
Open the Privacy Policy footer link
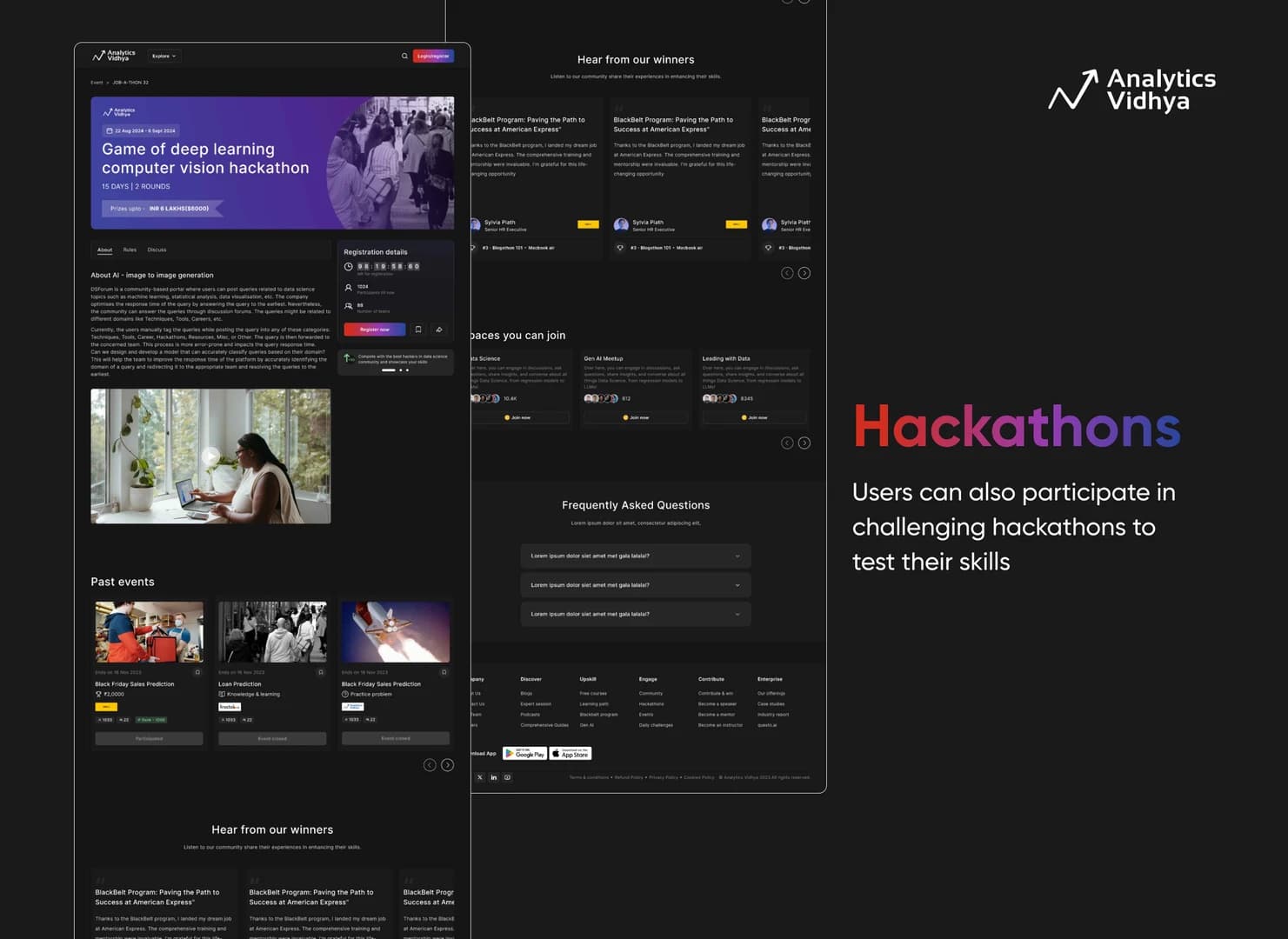[x=664, y=777]
